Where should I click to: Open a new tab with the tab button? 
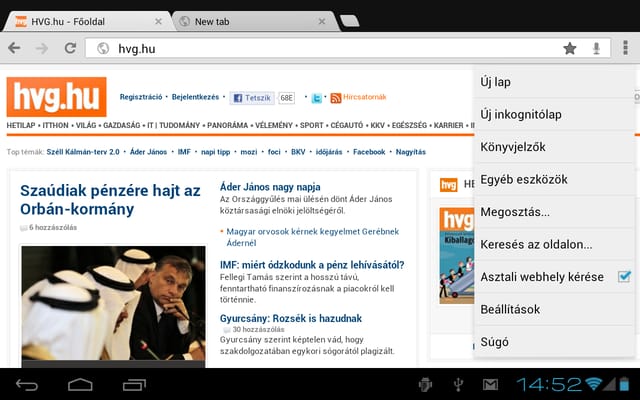[x=350, y=21]
